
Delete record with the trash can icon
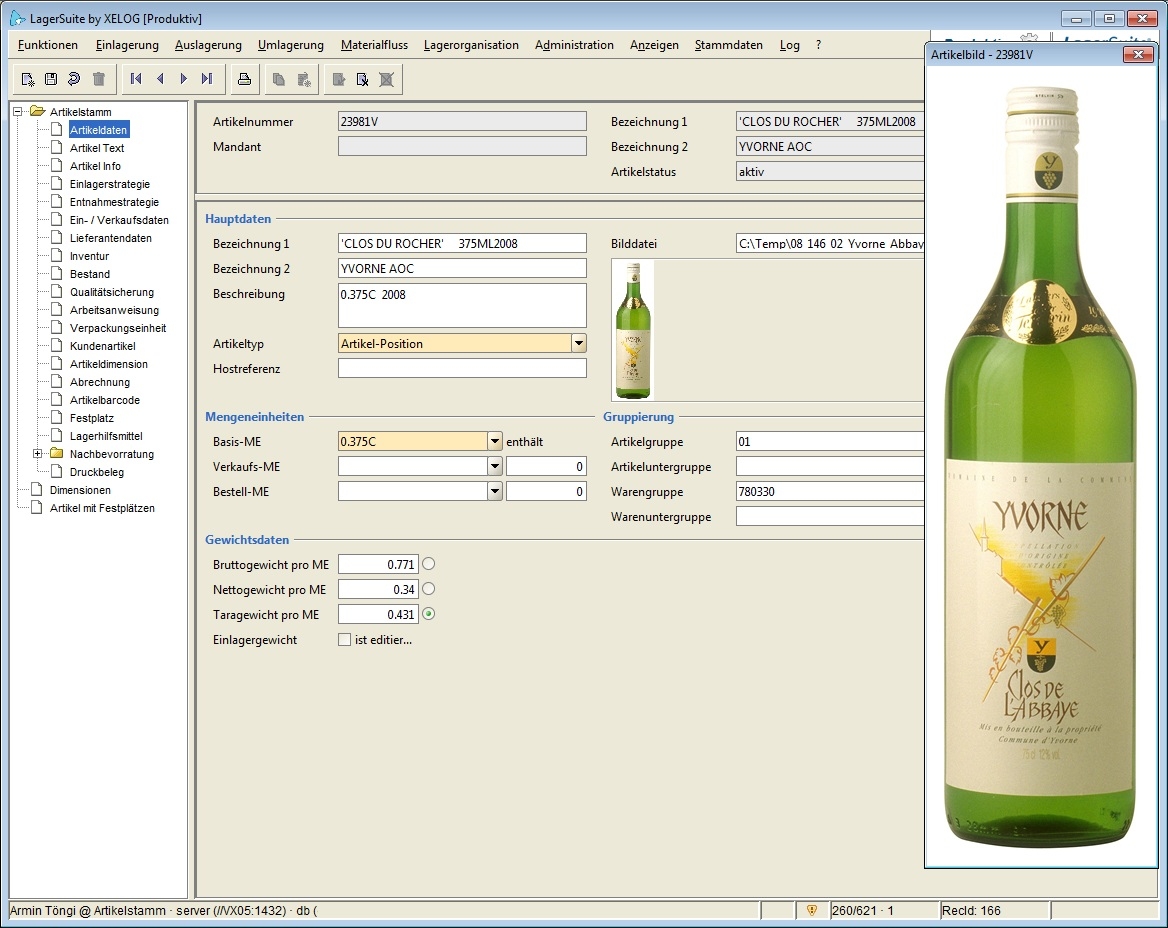98,79
